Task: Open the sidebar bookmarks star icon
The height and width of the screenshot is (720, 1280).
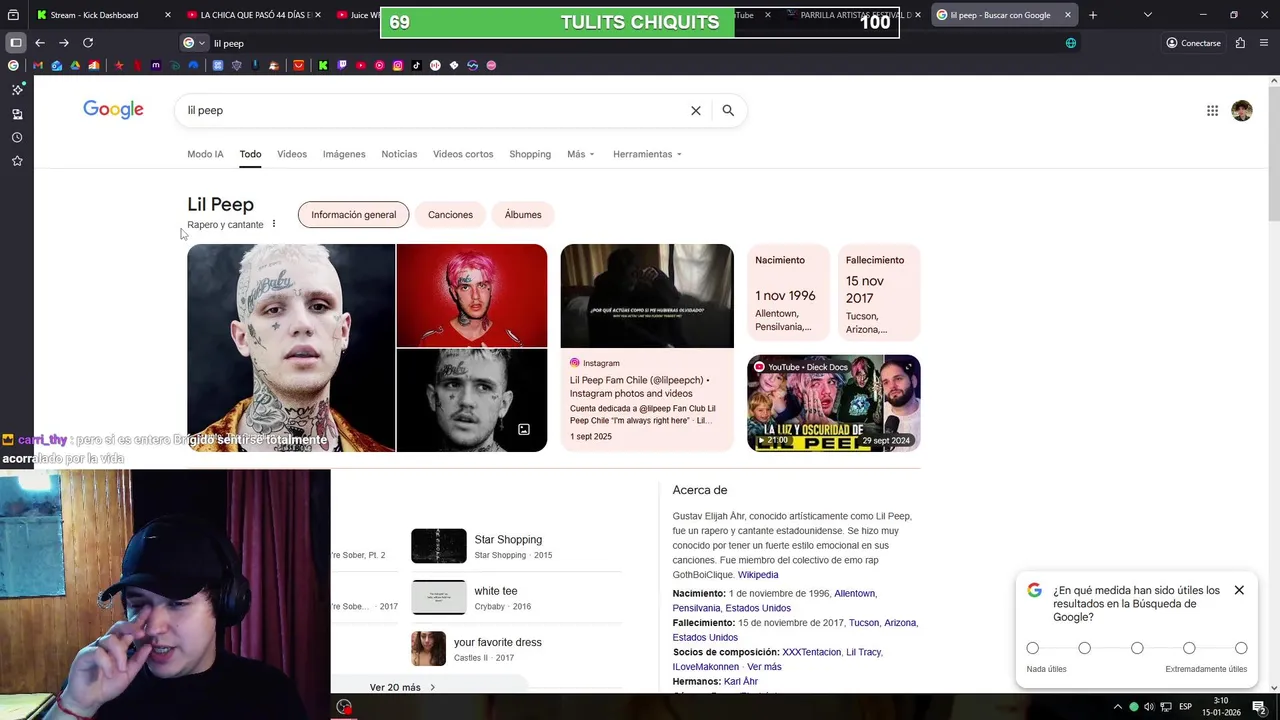Action: [17, 161]
